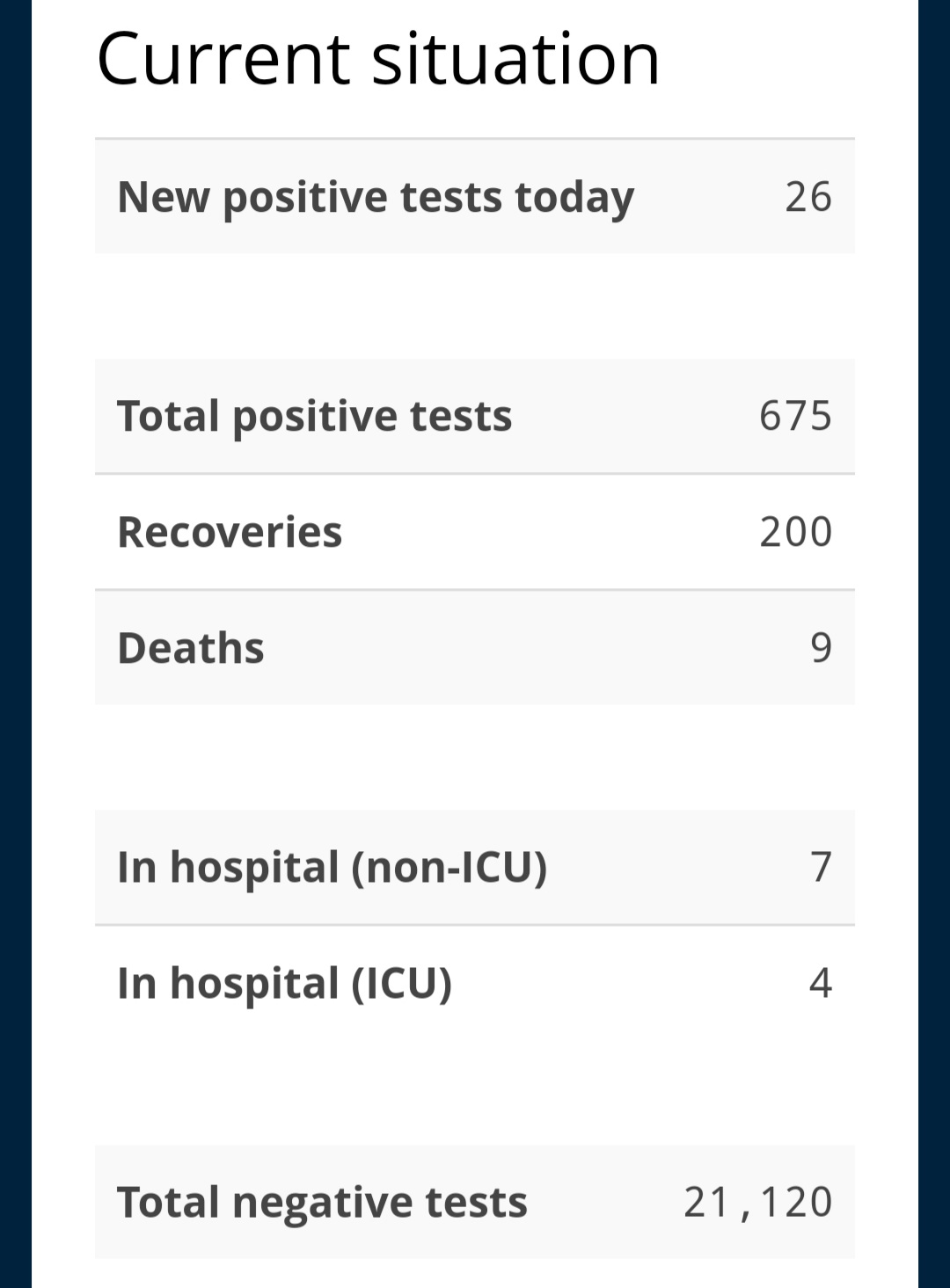The height and width of the screenshot is (1288, 950).
Task: Select the Recoveries row label
Action: 230,532
